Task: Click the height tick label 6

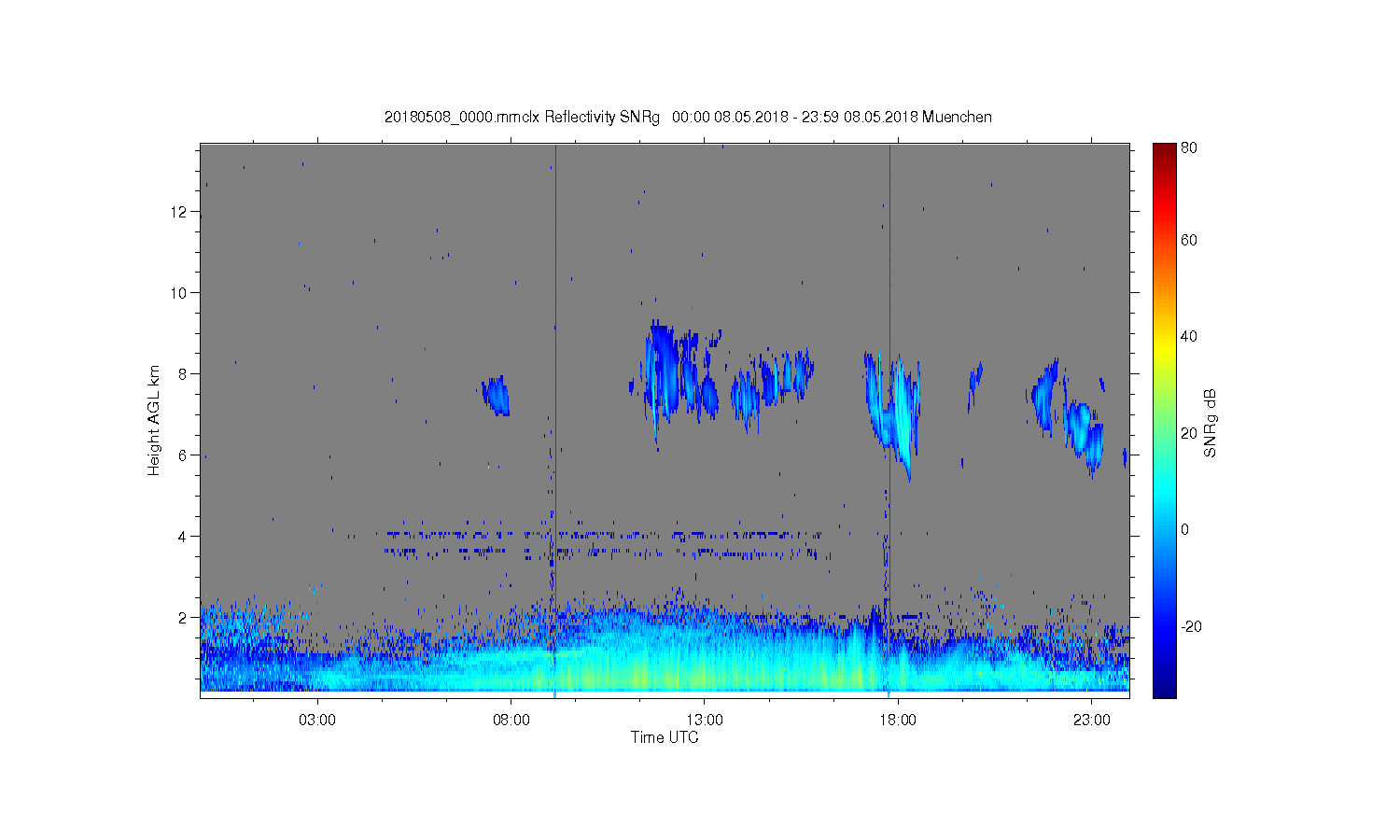Action: coord(183,455)
